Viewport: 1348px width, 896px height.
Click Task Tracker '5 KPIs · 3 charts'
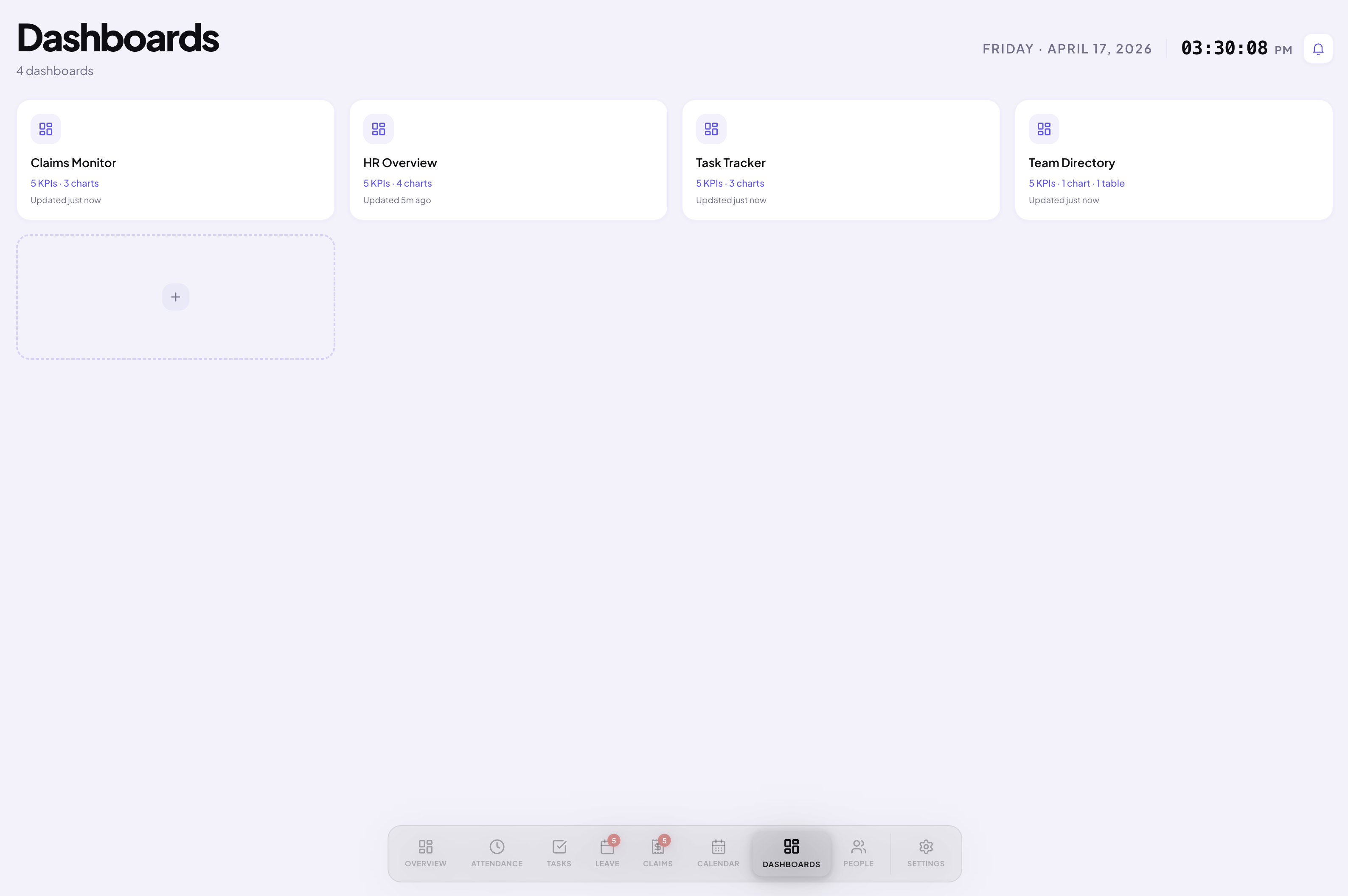(730, 183)
